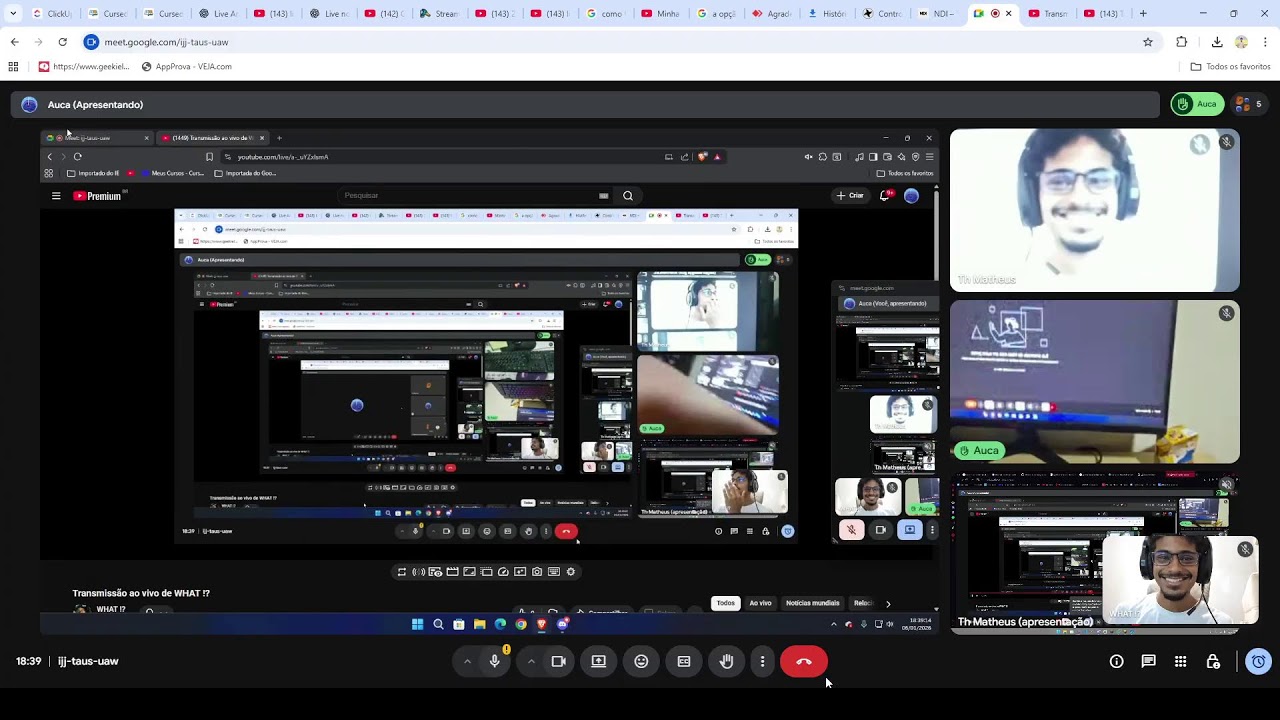
Task: Select the Th Matheus presentation tile
Action: 1095,551
